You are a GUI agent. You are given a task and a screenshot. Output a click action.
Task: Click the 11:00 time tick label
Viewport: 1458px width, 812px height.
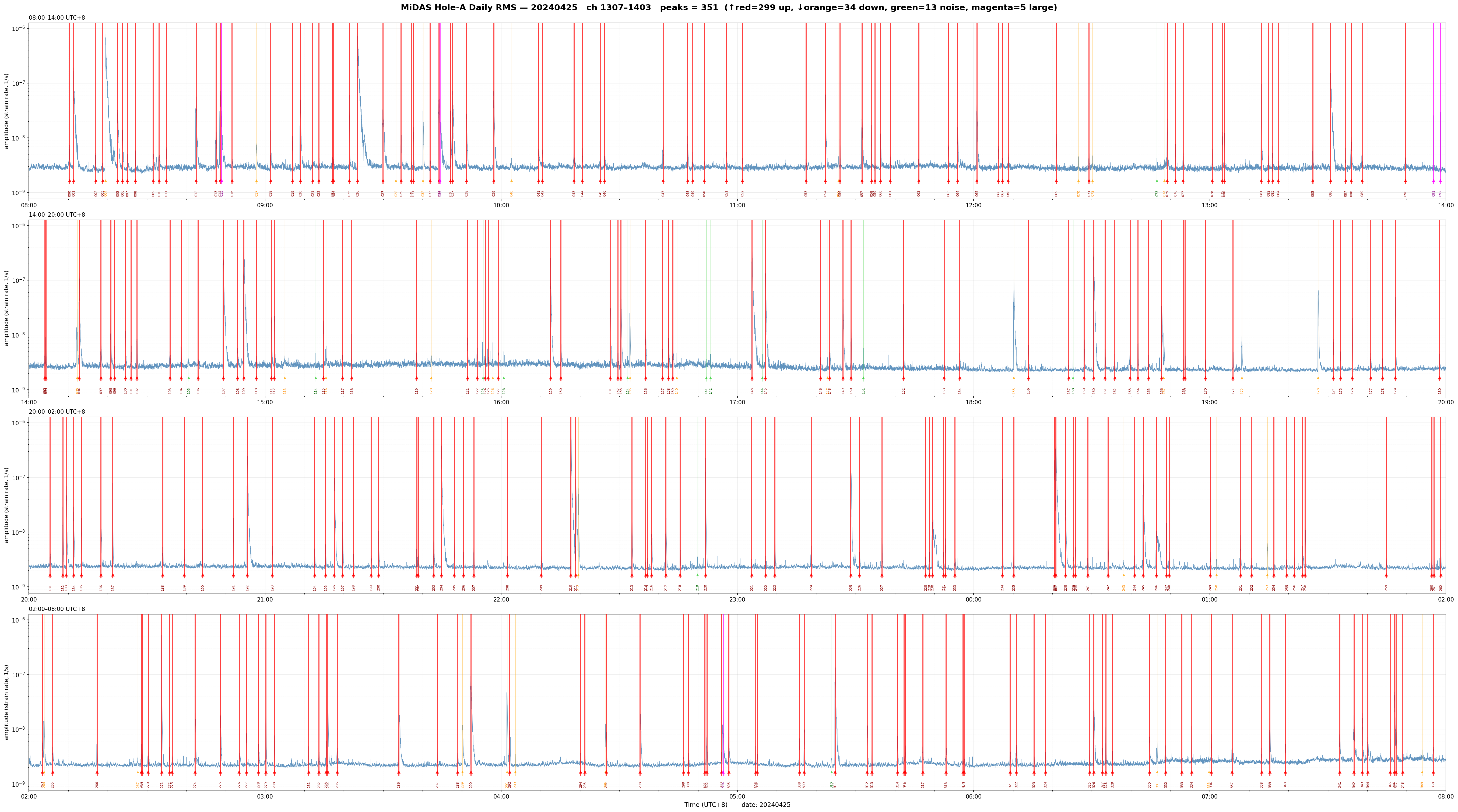click(737, 205)
